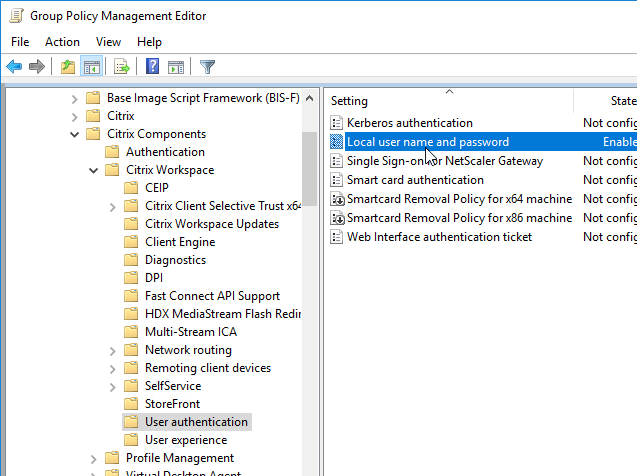
Task: Open the View menu
Action: [x=108, y=42]
